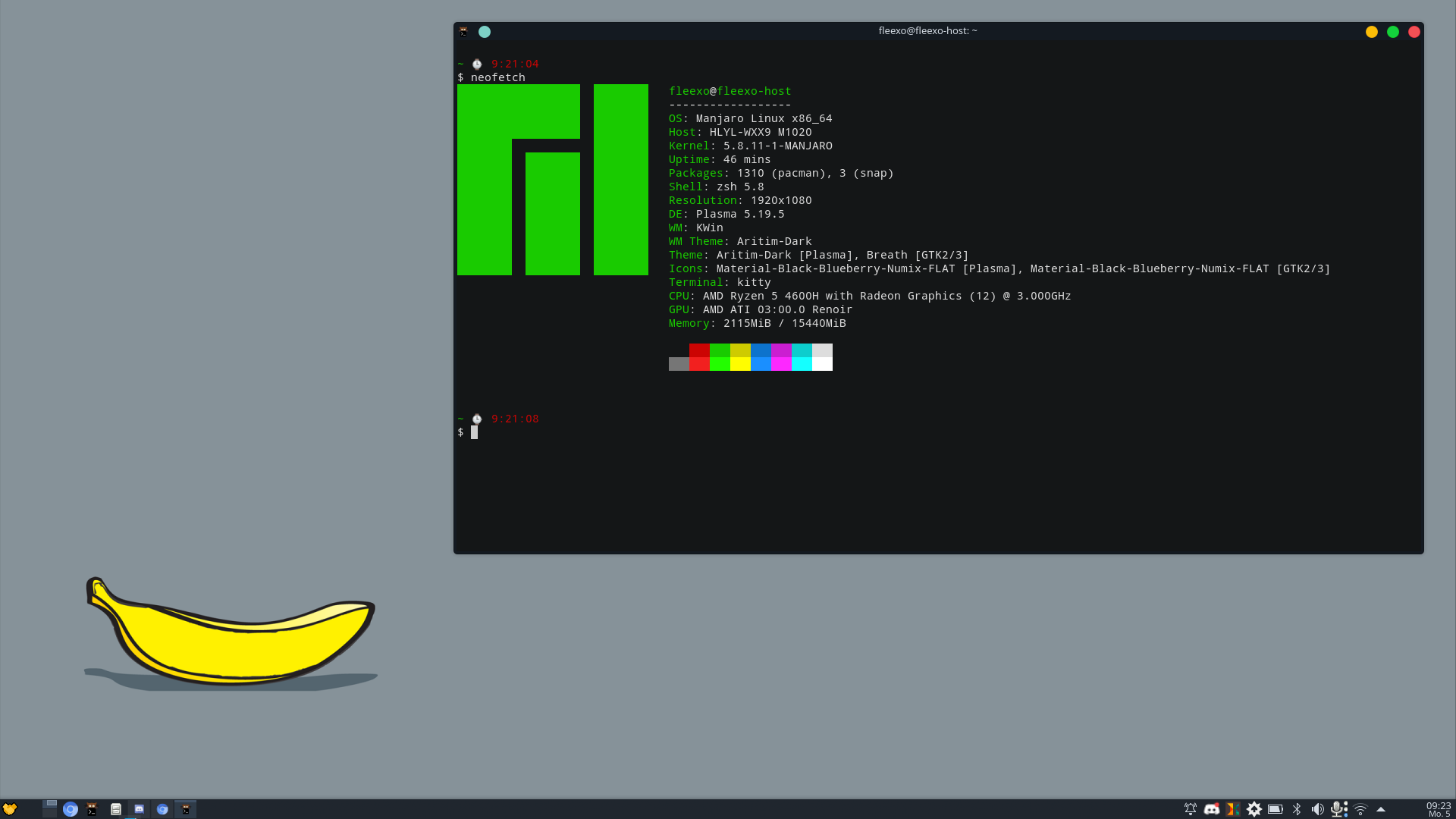Toggle Bluetooth from the tray icon
The width and height of the screenshot is (1456, 819).
pyautogui.click(x=1298, y=808)
